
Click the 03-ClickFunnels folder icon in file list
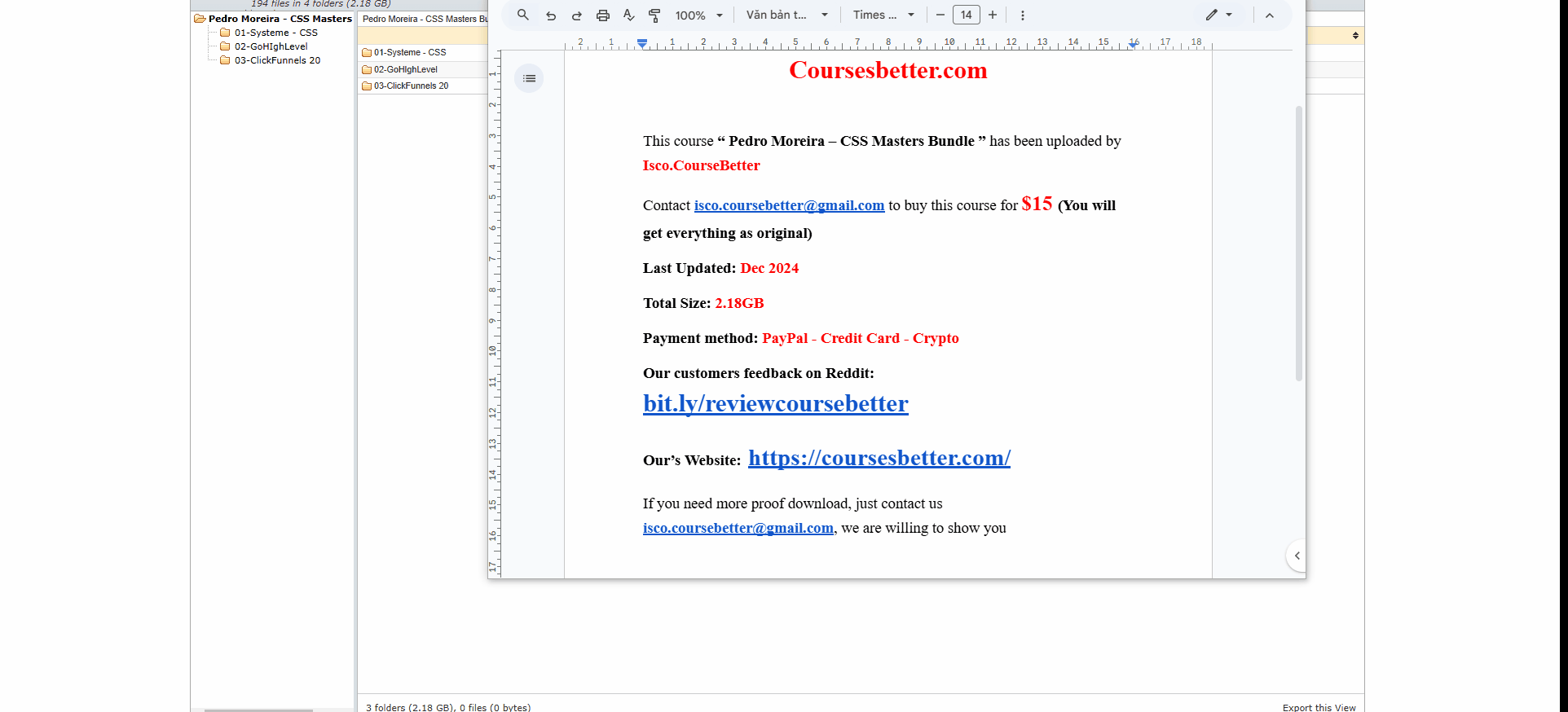(367, 86)
